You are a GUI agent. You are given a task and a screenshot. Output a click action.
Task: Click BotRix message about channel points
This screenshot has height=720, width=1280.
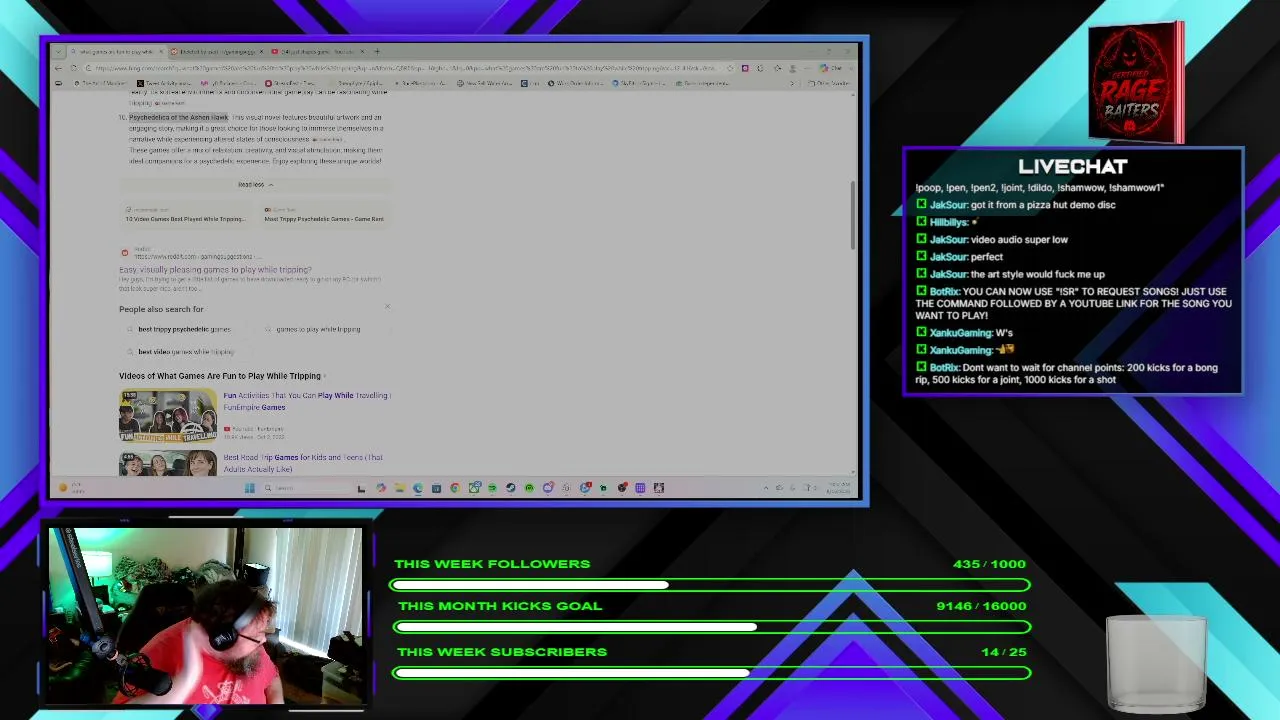click(x=1066, y=374)
